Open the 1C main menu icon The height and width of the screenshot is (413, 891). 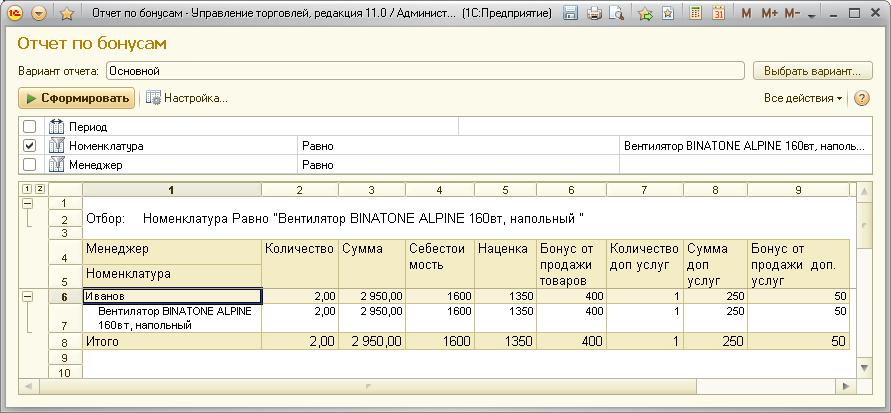point(14,14)
